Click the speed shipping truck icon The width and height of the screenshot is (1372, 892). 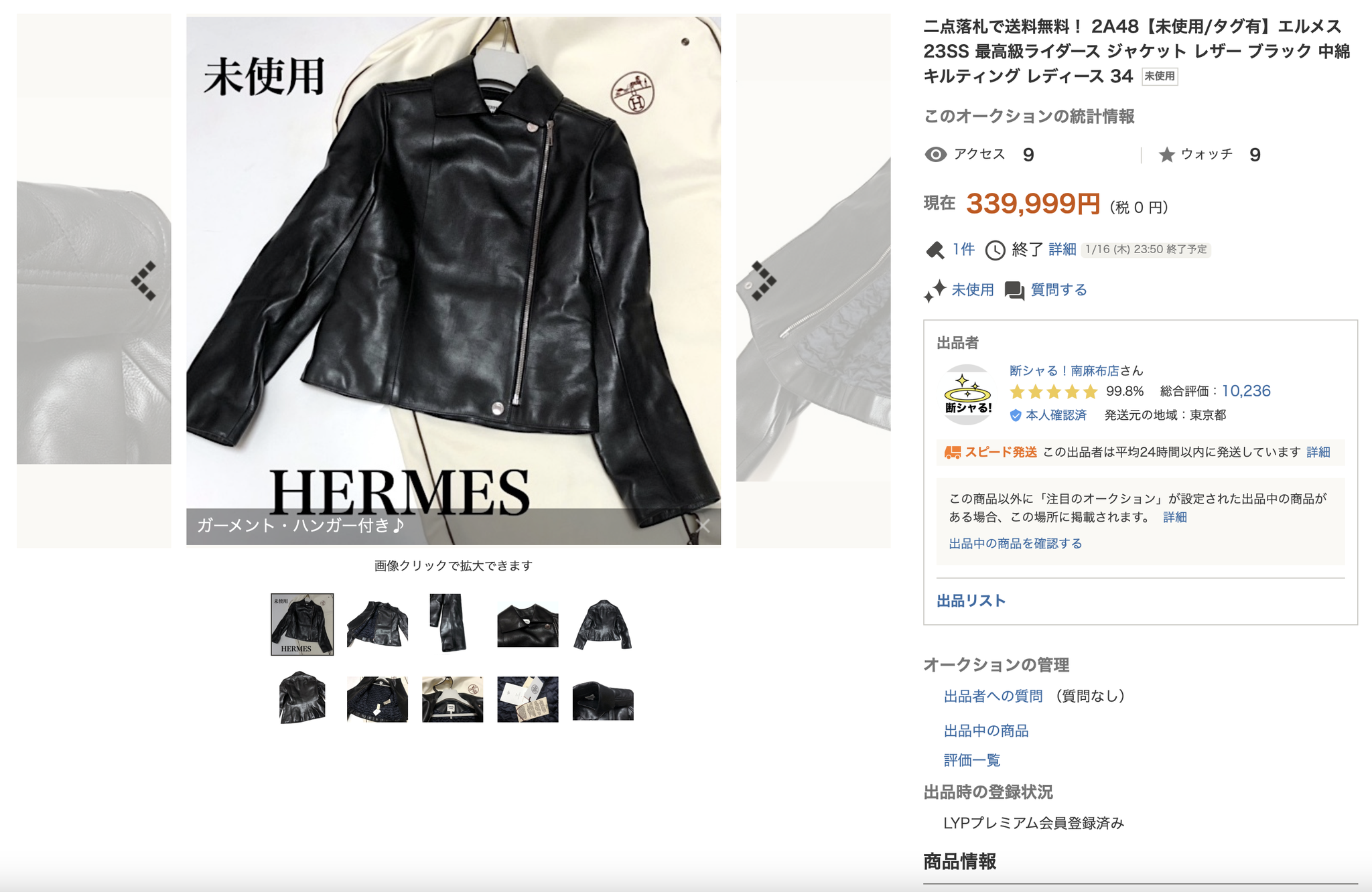(952, 453)
